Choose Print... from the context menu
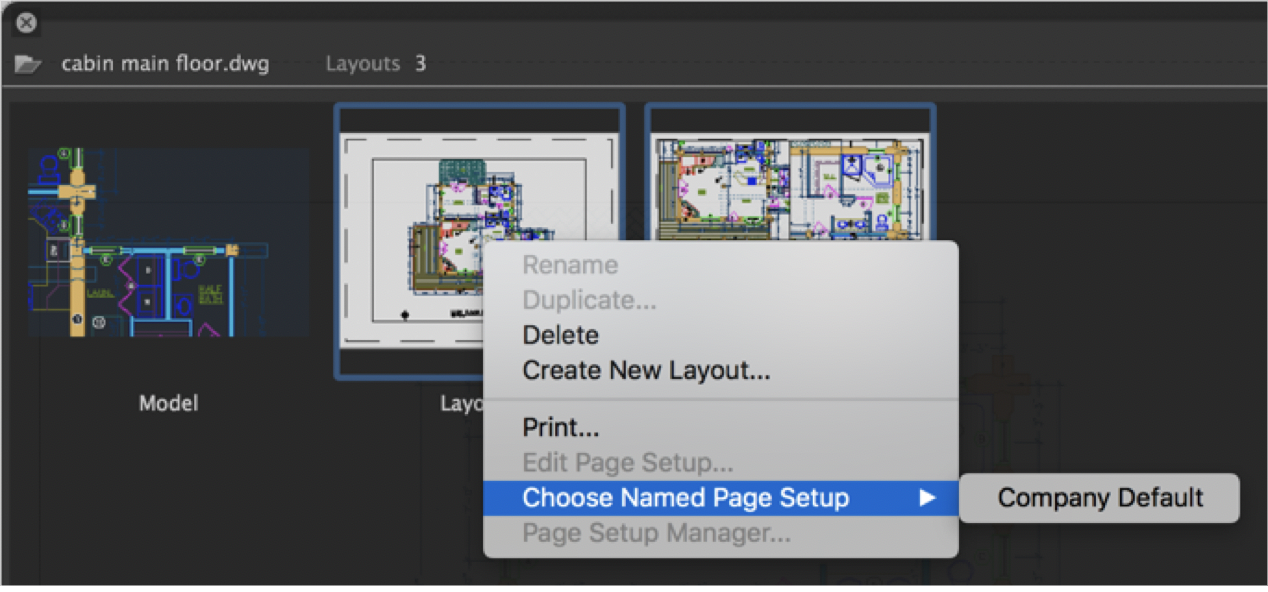 [x=560, y=428]
